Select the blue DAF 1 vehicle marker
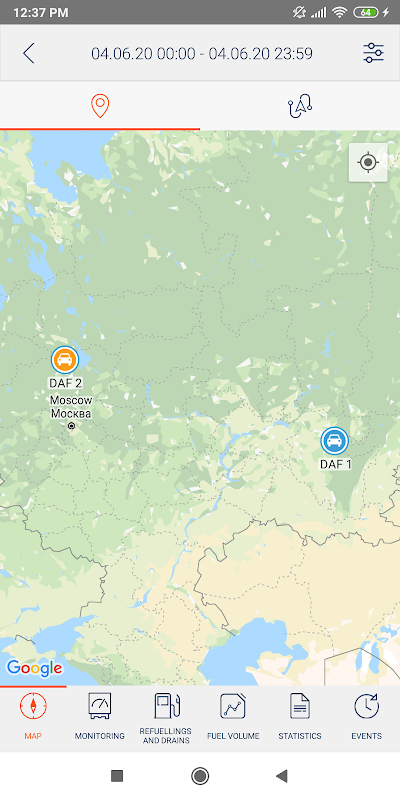 (x=335, y=441)
